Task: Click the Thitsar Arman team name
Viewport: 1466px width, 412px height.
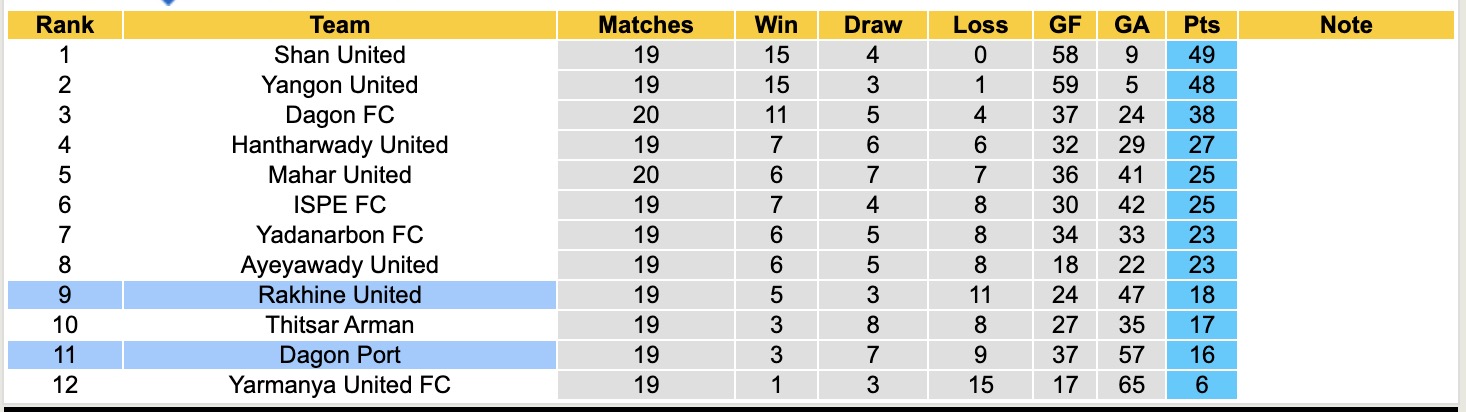Action: (340, 325)
